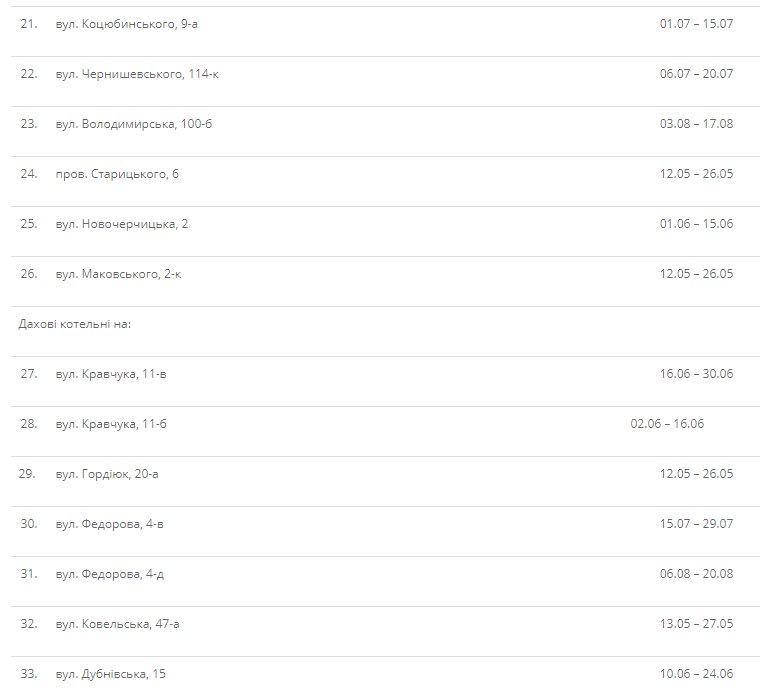
Task: Select the date range 03.08 – 17.08
Action: (x=696, y=124)
